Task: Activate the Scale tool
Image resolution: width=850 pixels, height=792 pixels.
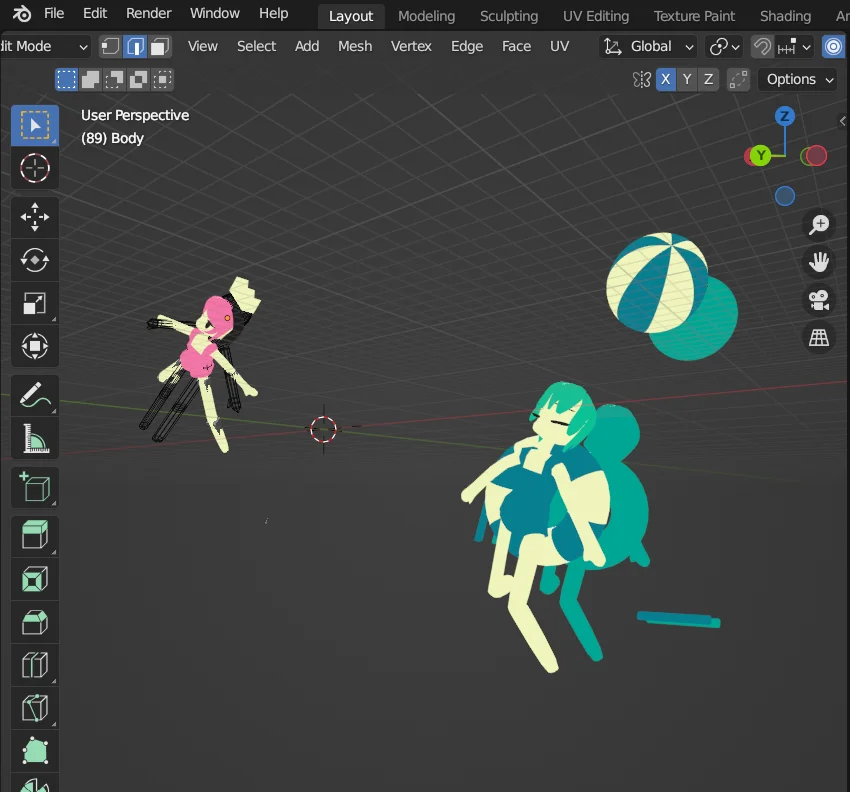Action: coord(35,304)
